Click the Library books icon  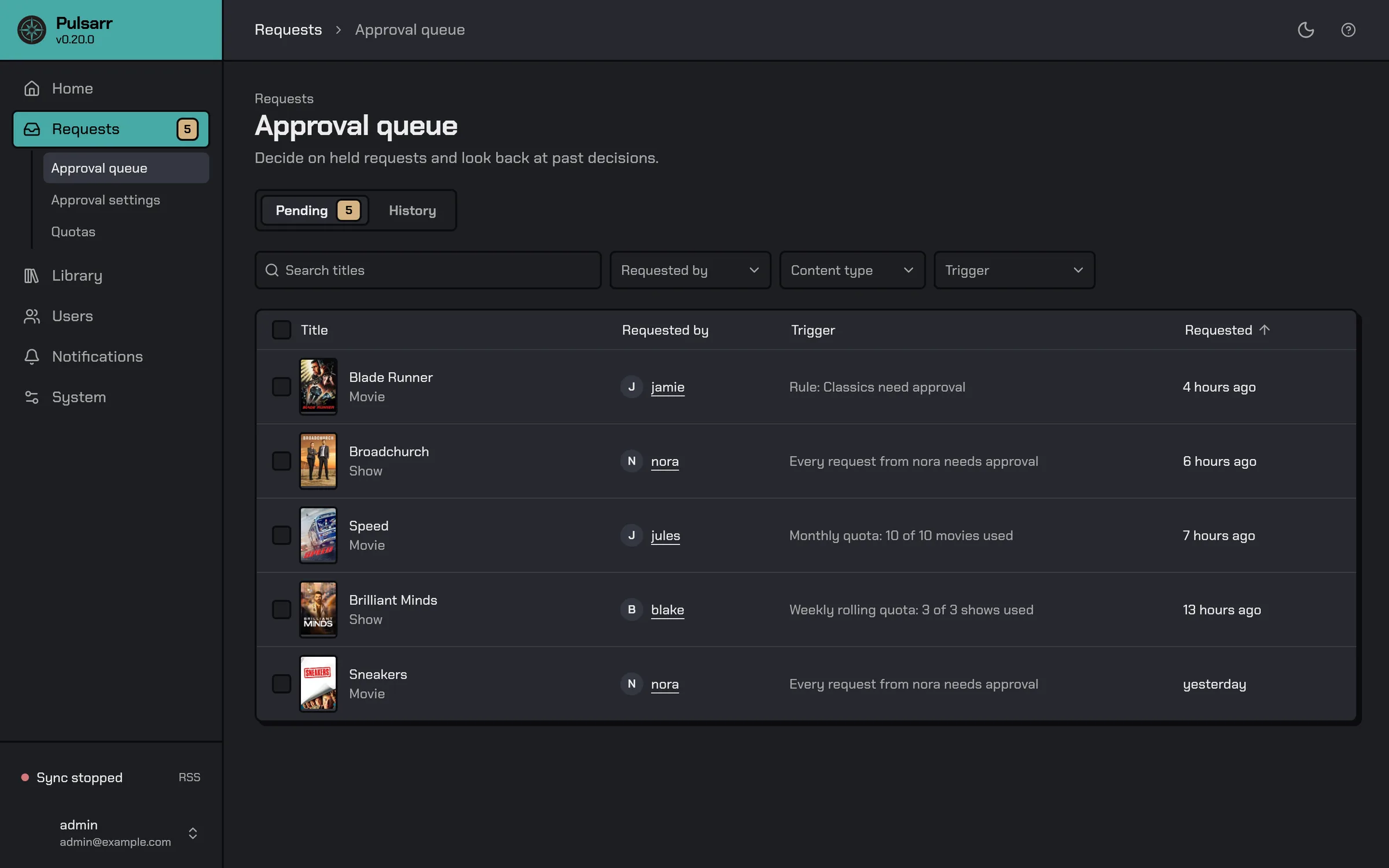coord(32,275)
